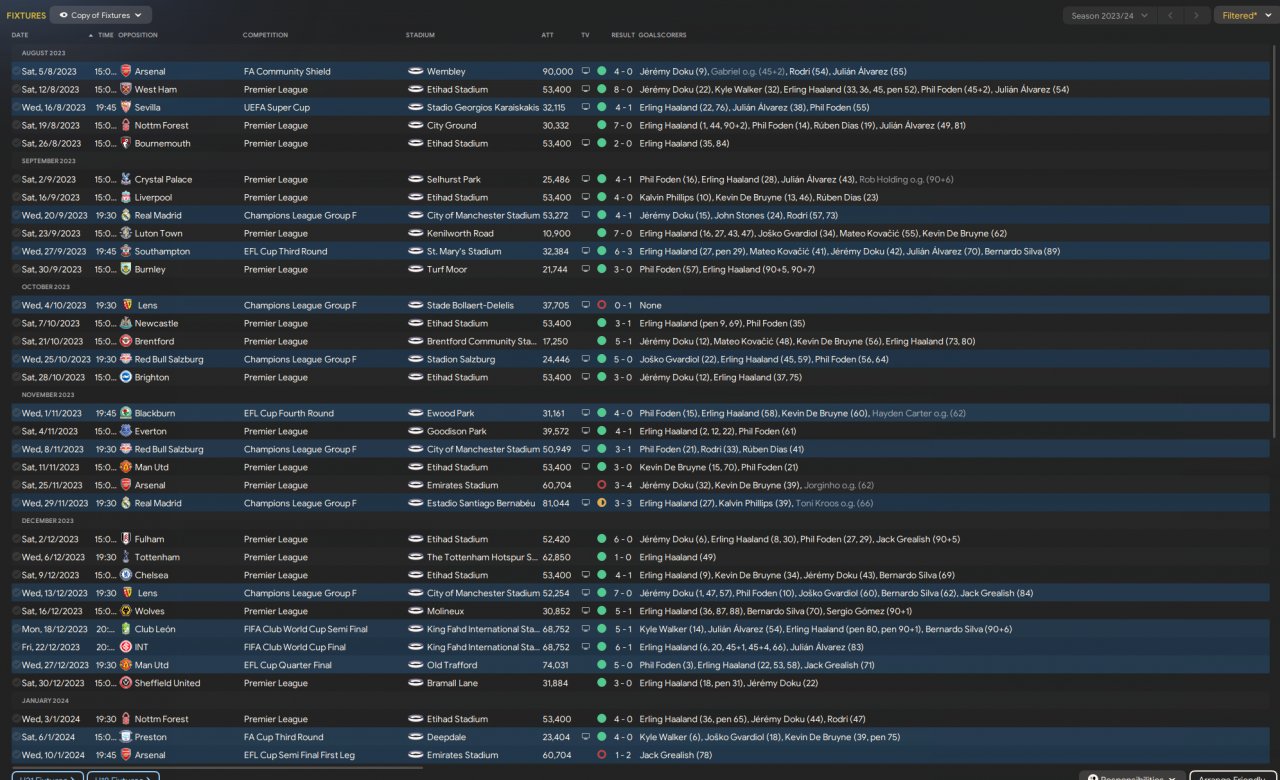Image resolution: width=1280 pixels, height=780 pixels.
Task: Click the Brentford club badge
Action: coord(125,341)
